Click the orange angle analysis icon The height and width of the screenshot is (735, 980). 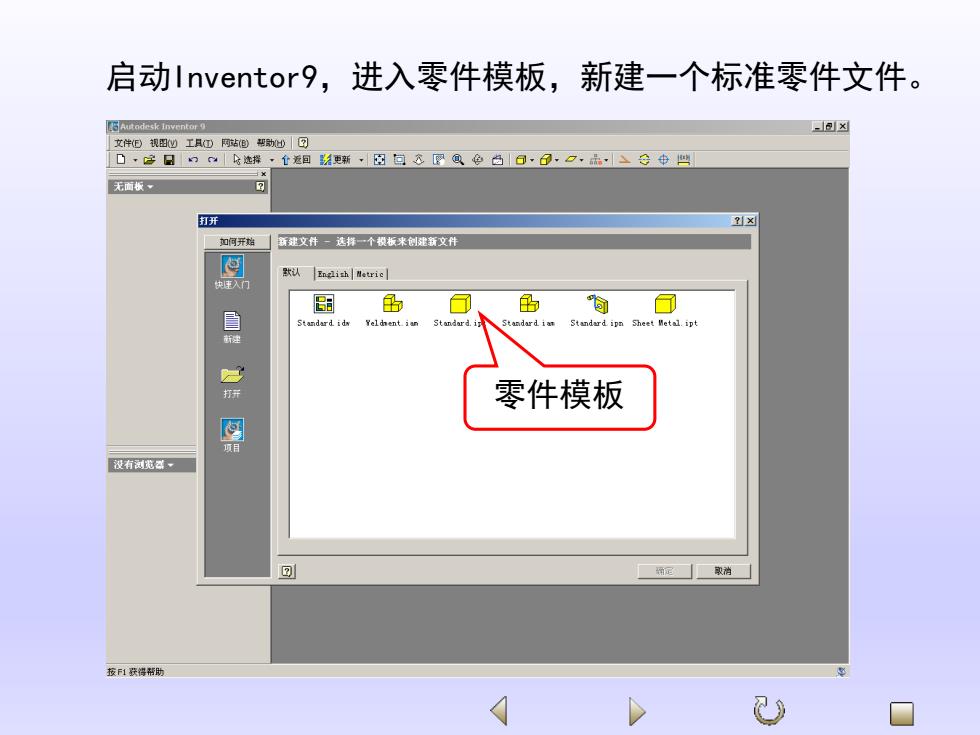[x=624, y=160]
